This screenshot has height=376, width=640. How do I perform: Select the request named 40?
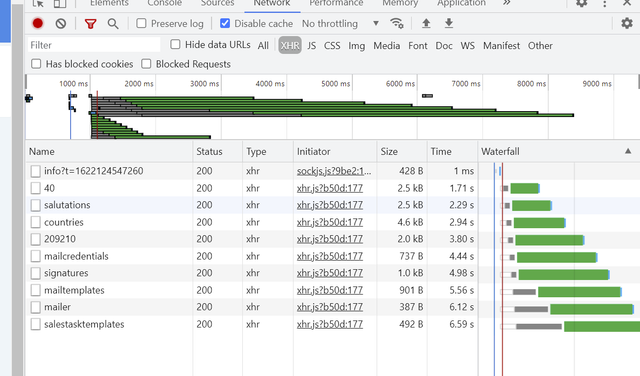click(49, 188)
